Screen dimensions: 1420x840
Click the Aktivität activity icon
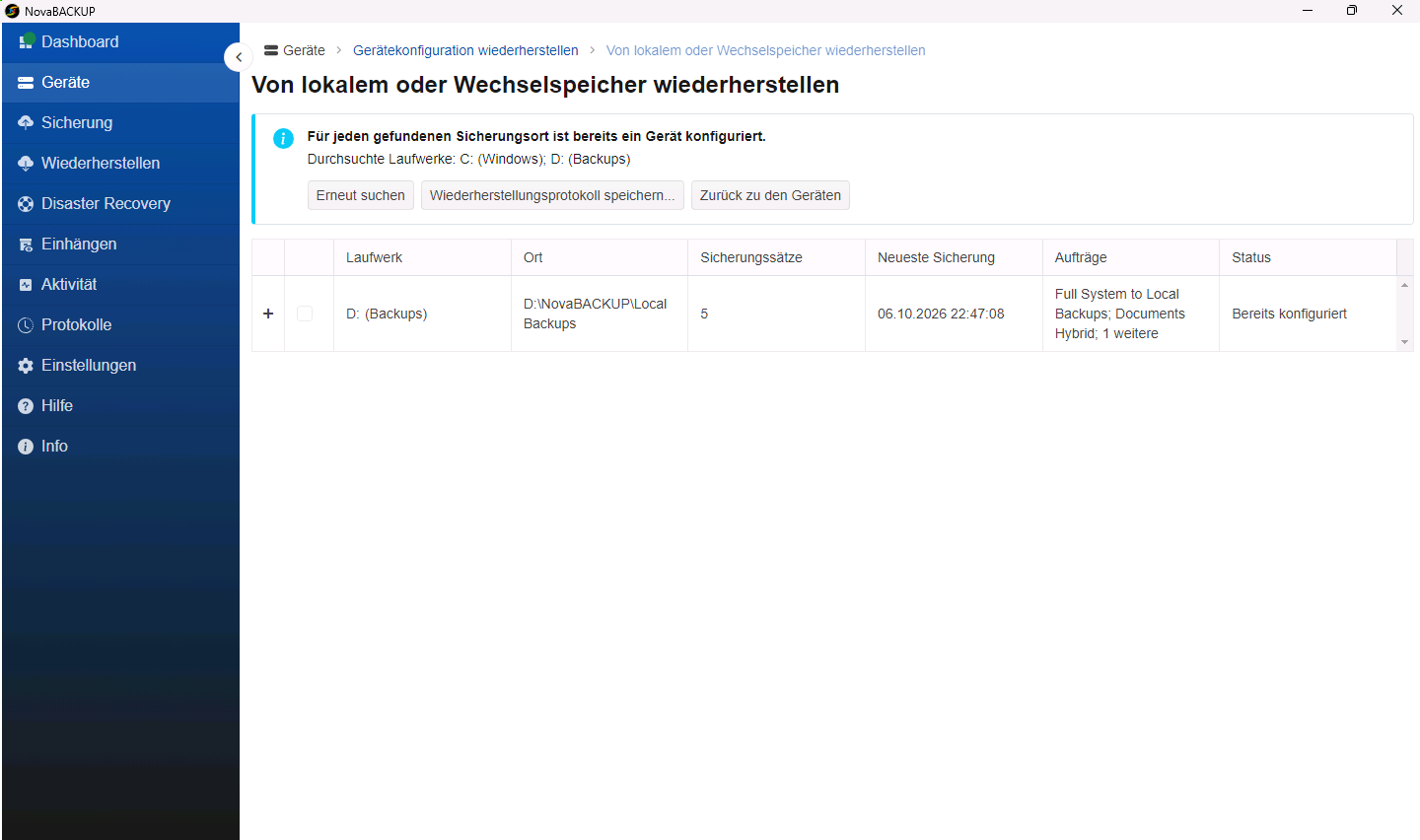coord(26,284)
